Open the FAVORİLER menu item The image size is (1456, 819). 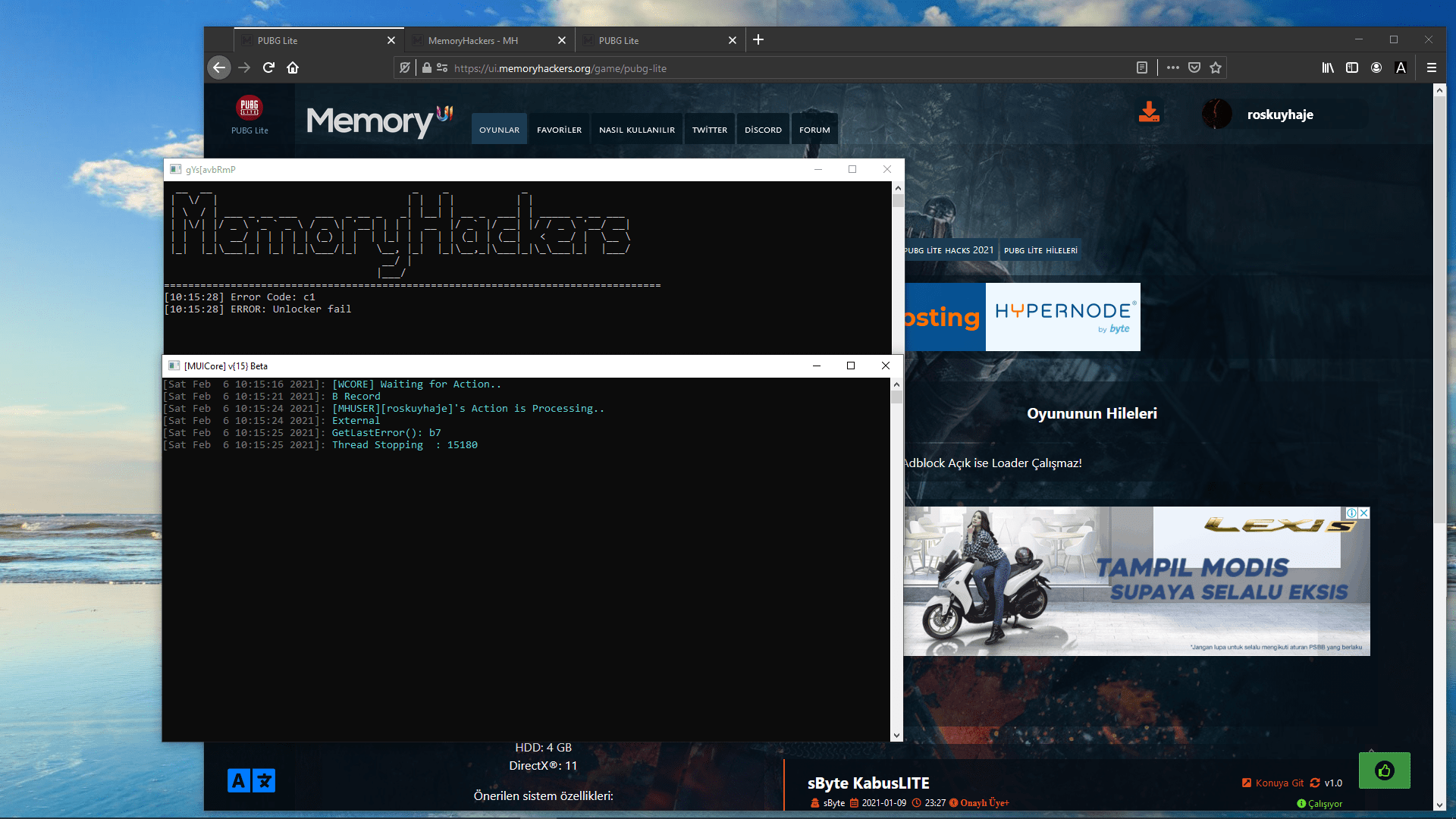(x=560, y=130)
